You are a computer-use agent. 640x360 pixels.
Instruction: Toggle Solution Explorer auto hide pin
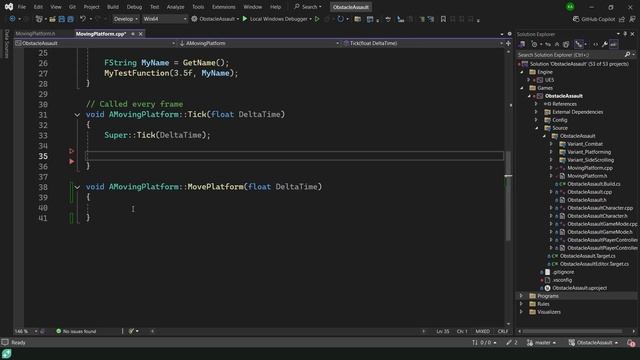625,34
